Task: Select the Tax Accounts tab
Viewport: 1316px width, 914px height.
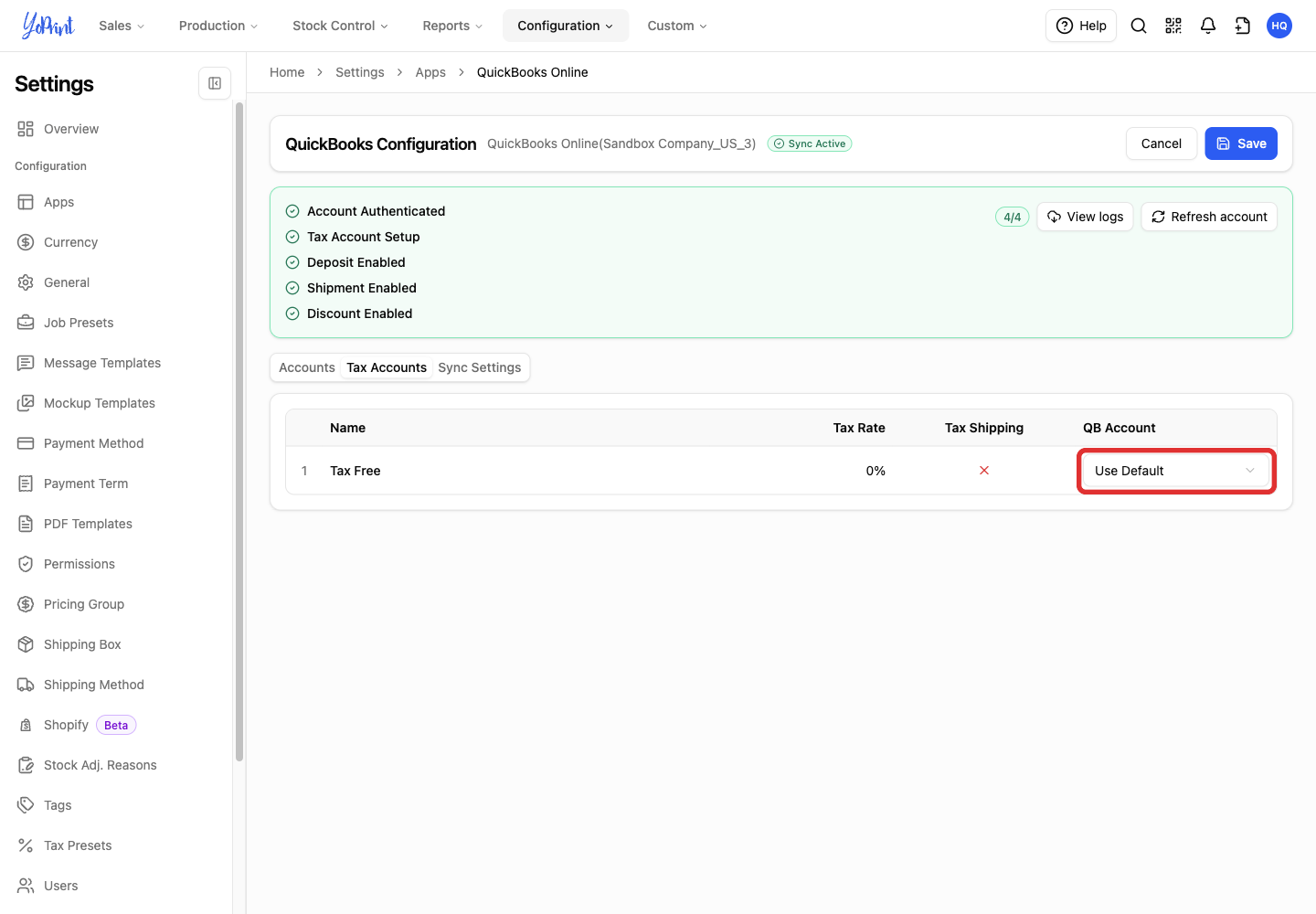Action: point(387,367)
